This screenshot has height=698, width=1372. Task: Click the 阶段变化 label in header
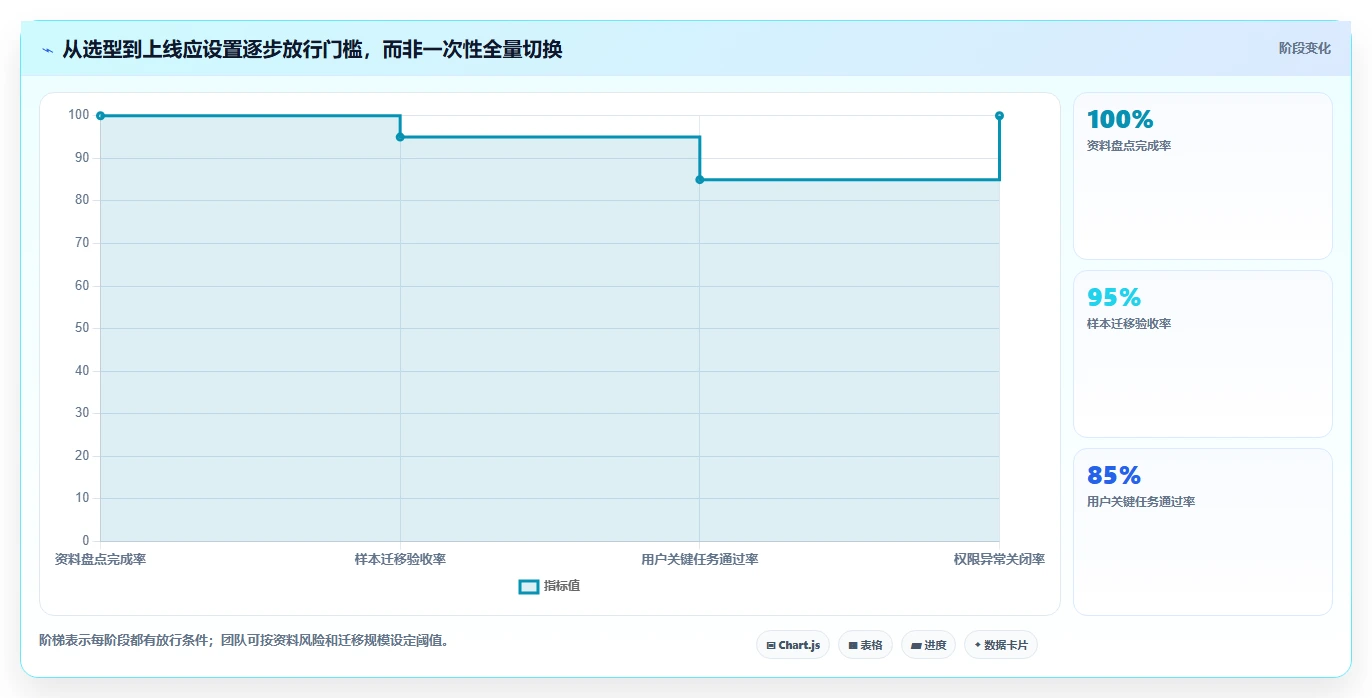[1304, 48]
